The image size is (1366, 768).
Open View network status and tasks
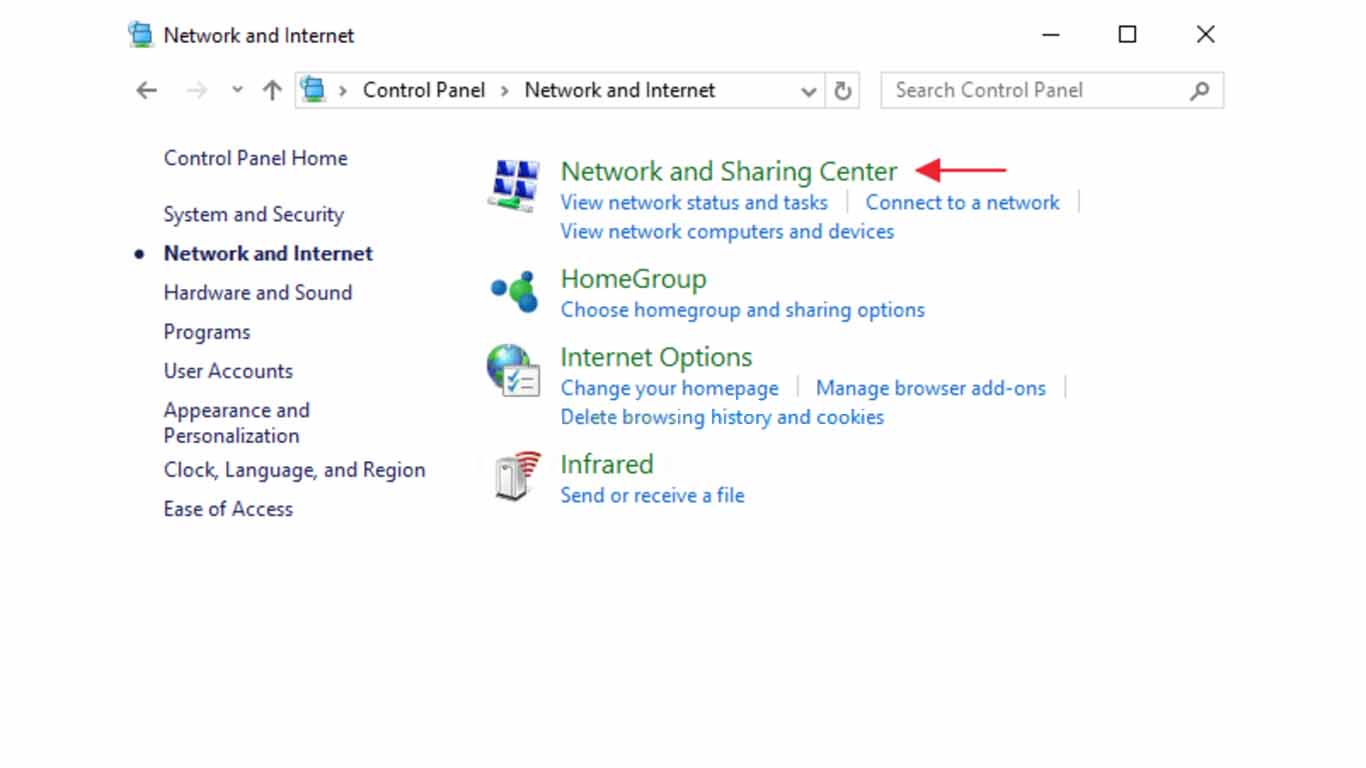click(694, 202)
